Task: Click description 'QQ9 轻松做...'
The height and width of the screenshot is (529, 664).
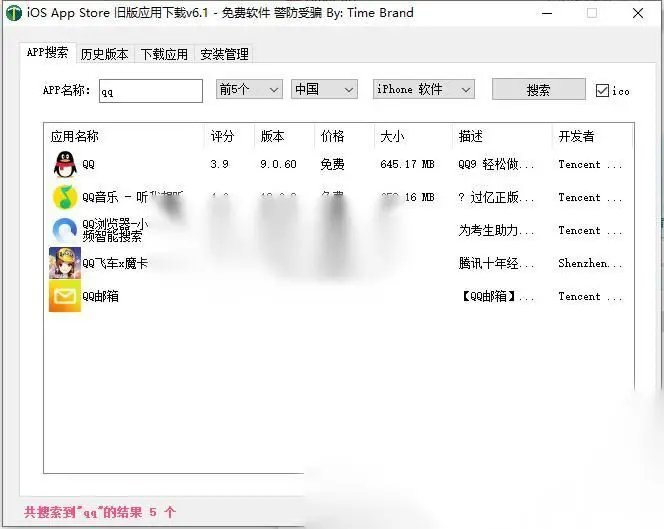Action: [x=496, y=164]
